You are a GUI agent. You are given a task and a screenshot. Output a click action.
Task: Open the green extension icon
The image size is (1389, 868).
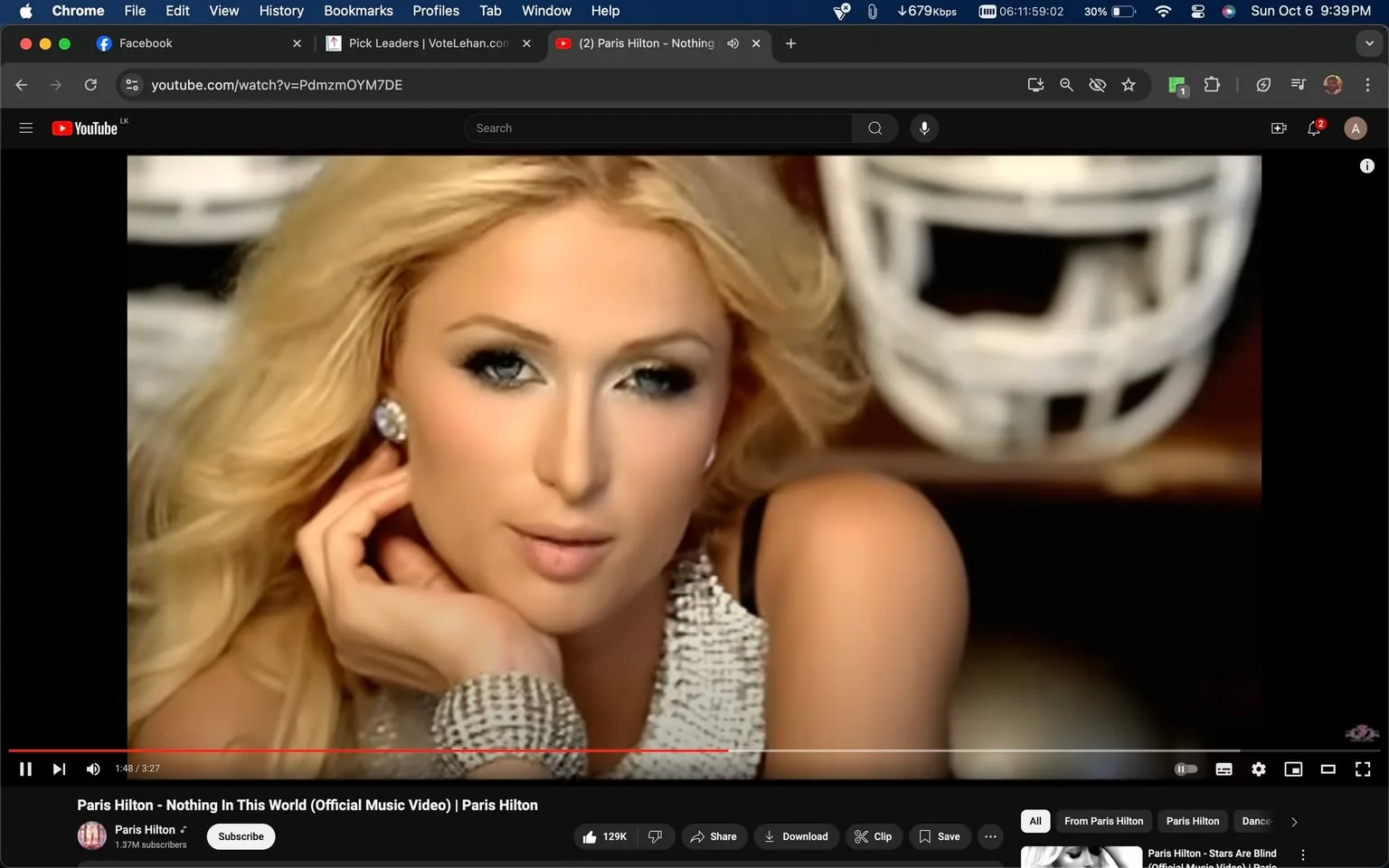(x=1176, y=86)
